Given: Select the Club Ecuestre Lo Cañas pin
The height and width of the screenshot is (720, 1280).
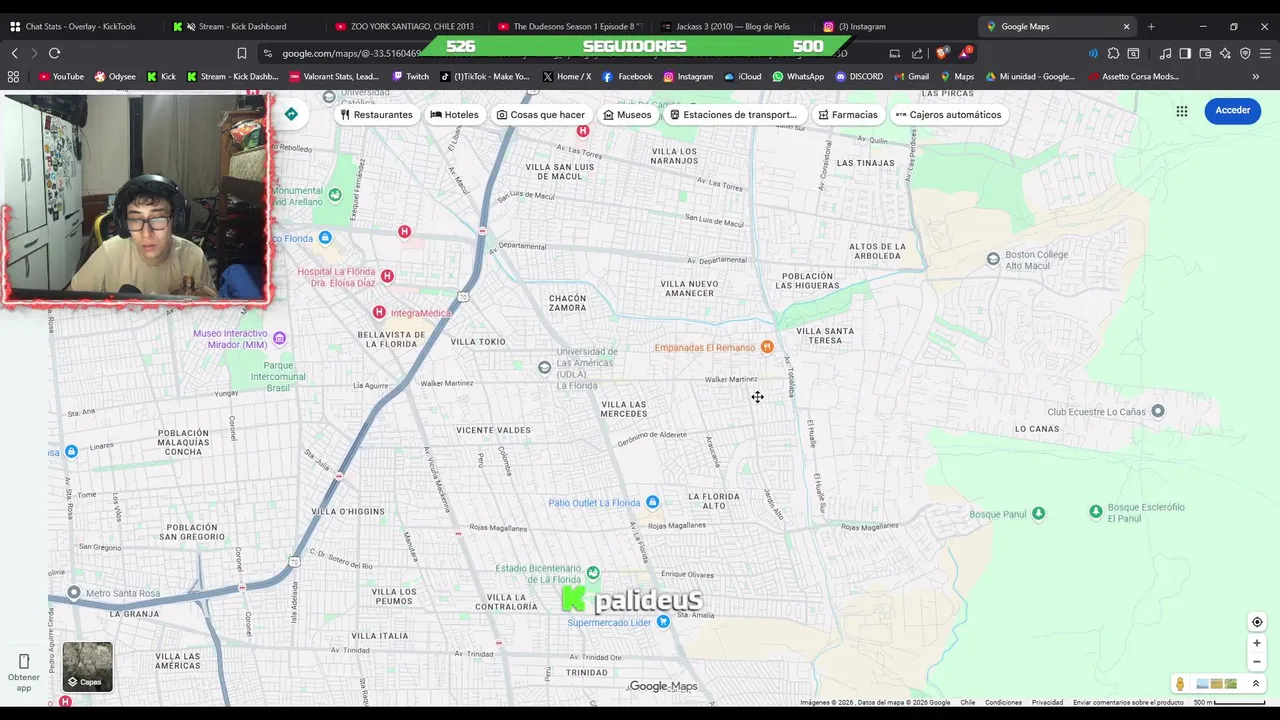Looking at the screenshot, I should tap(1158, 411).
